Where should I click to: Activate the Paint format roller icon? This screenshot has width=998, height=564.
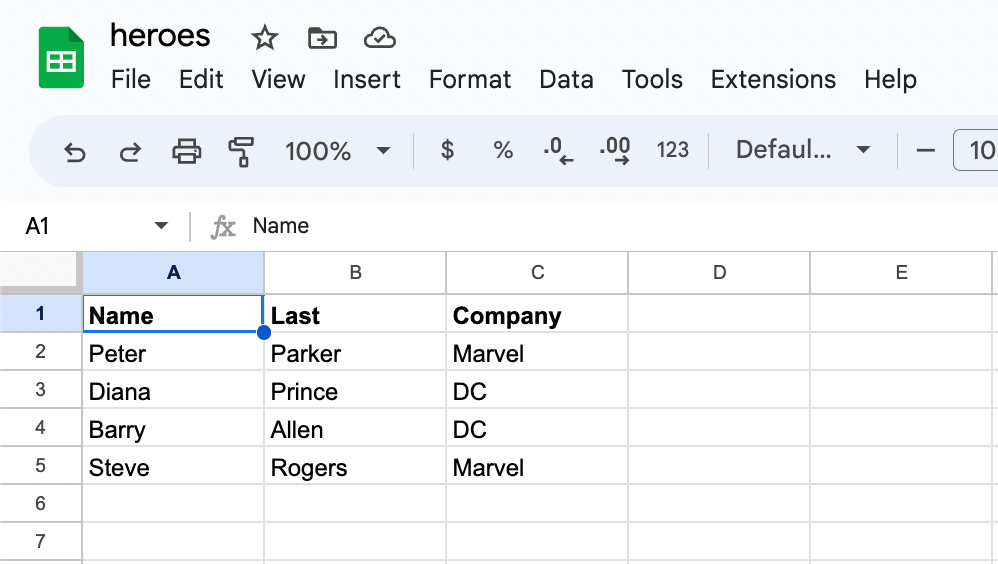(x=241, y=152)
